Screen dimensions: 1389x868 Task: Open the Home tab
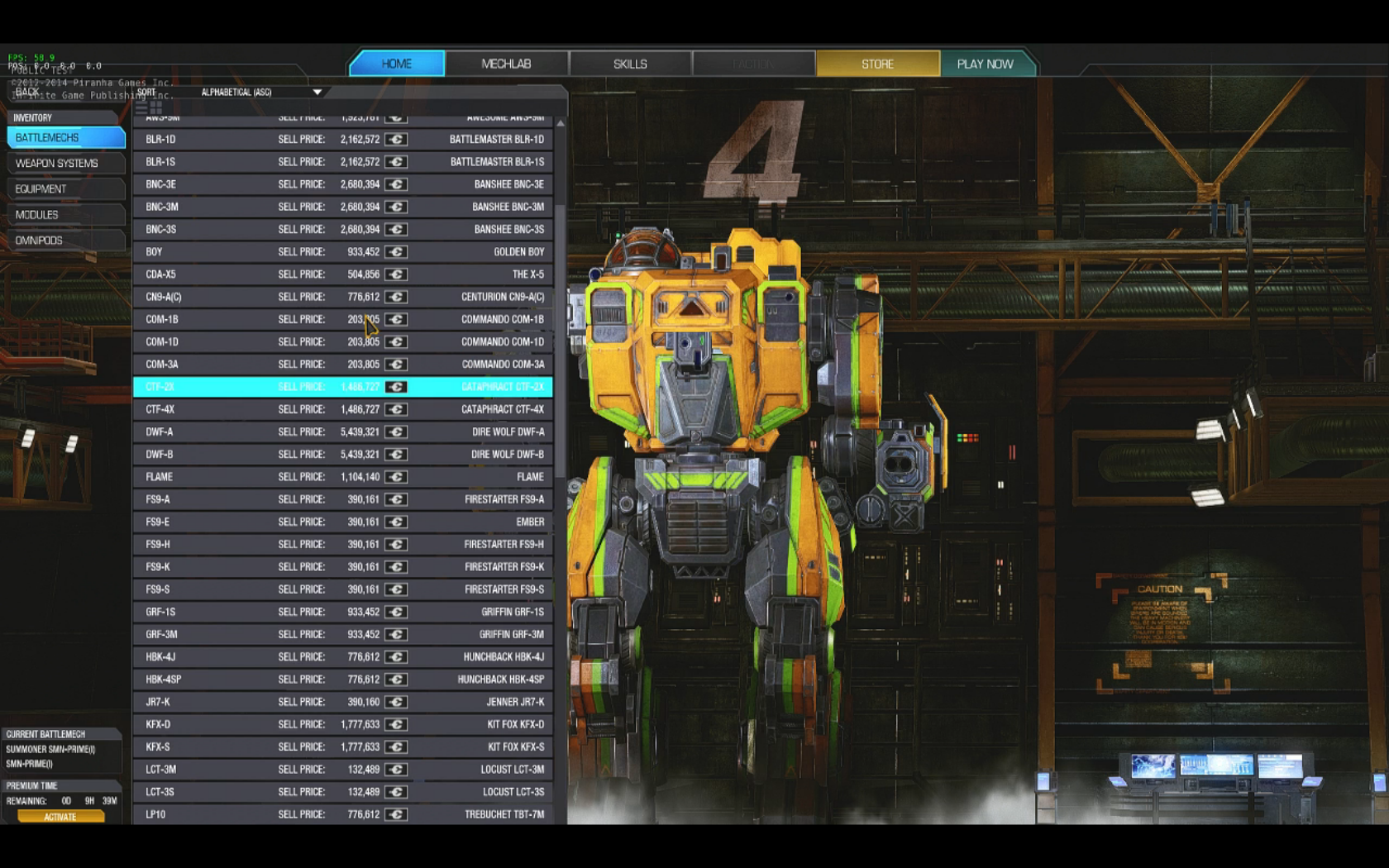click(x=397, y=64)
